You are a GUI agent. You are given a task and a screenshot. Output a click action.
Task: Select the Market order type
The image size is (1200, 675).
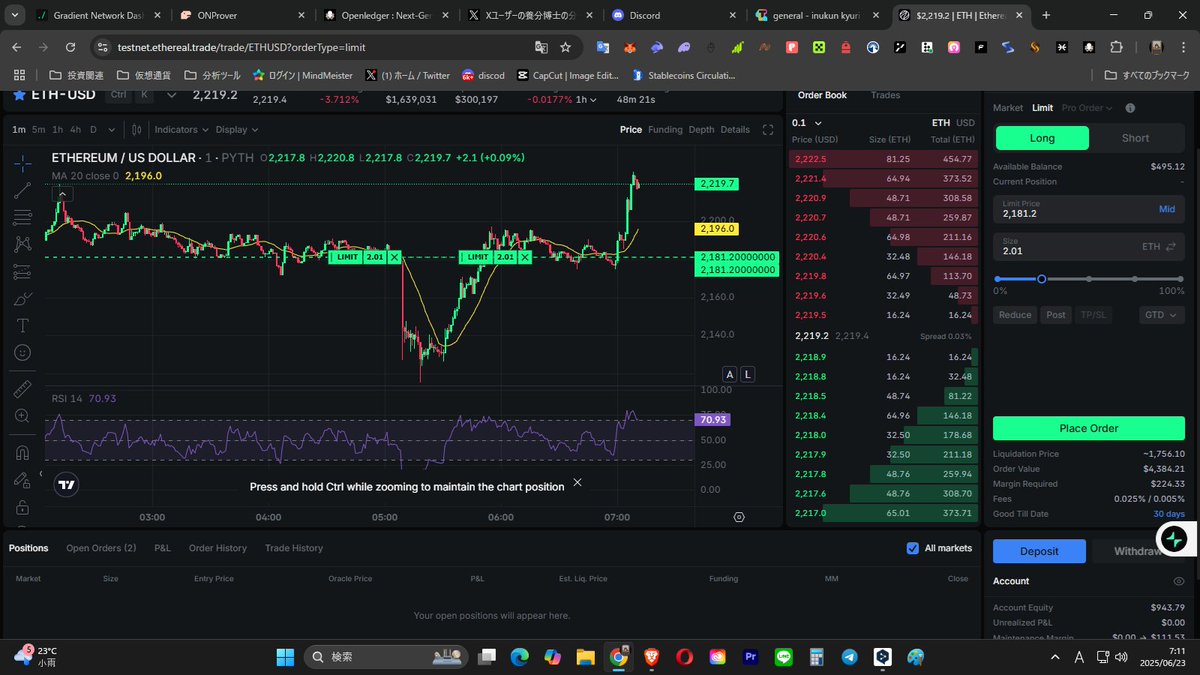click(1008, 108)
